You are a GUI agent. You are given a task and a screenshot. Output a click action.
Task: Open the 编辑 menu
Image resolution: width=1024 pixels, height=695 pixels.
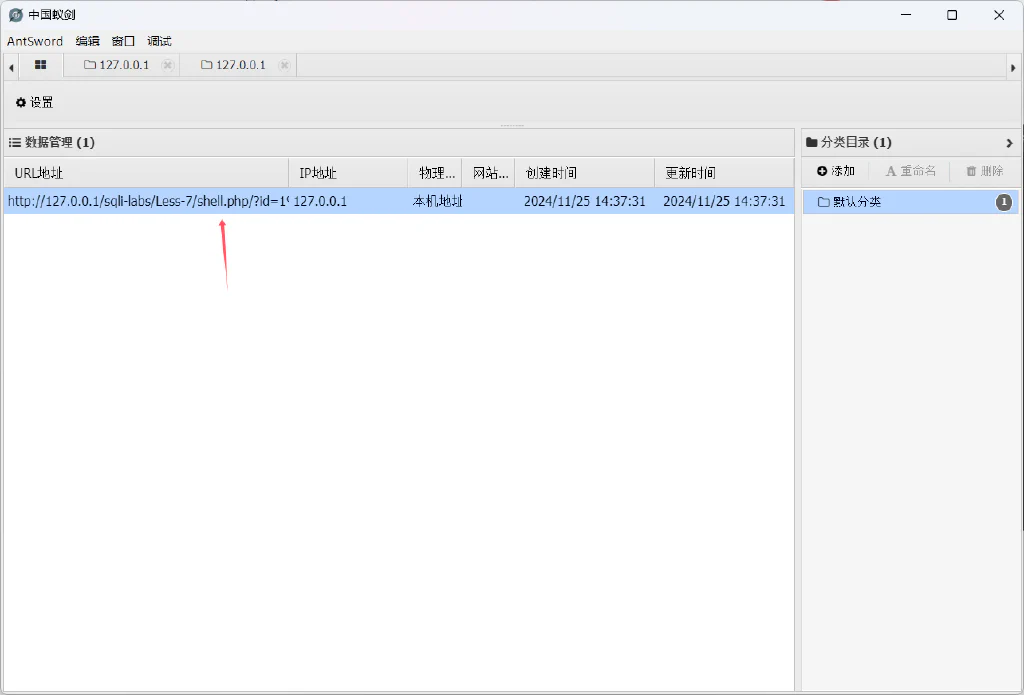coord(88,41)
